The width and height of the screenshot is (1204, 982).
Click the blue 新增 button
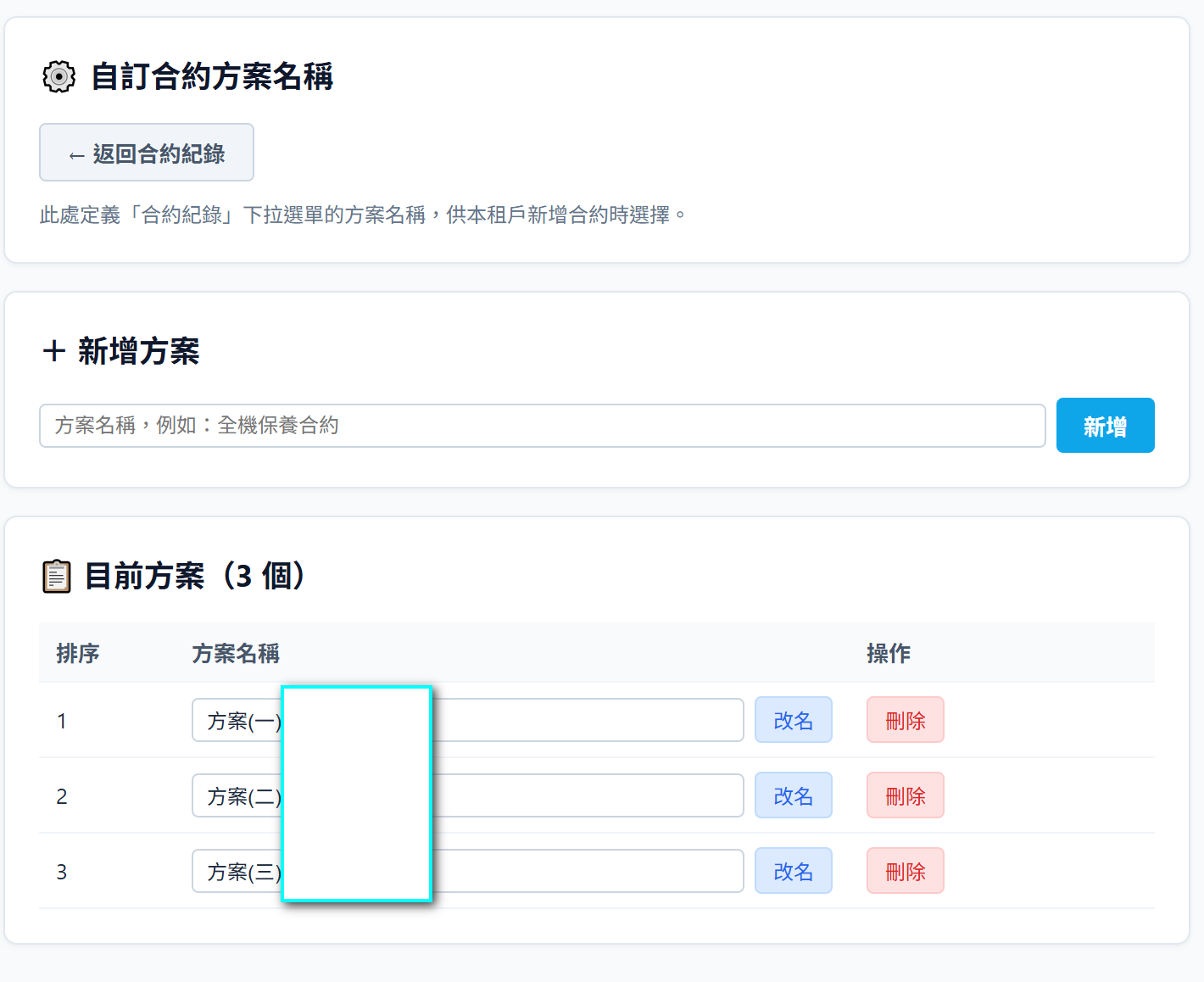coord(1105,426)
